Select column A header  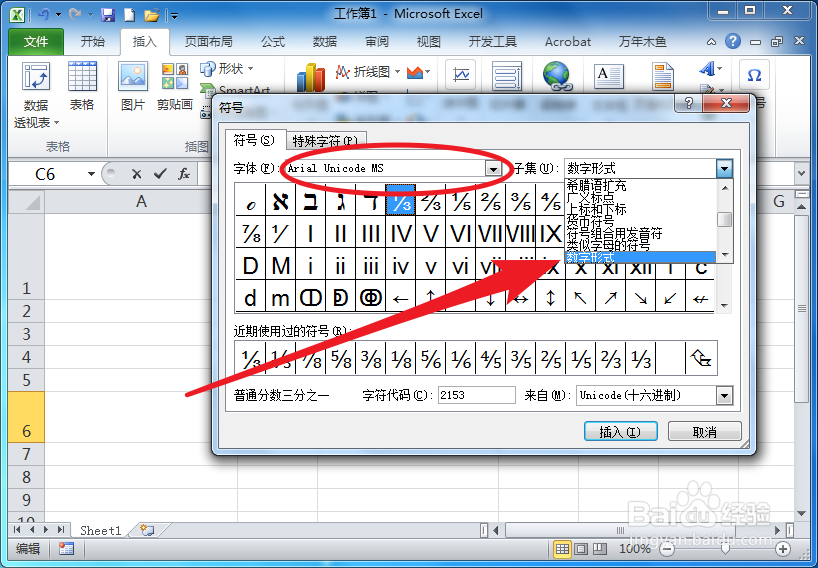141,202
